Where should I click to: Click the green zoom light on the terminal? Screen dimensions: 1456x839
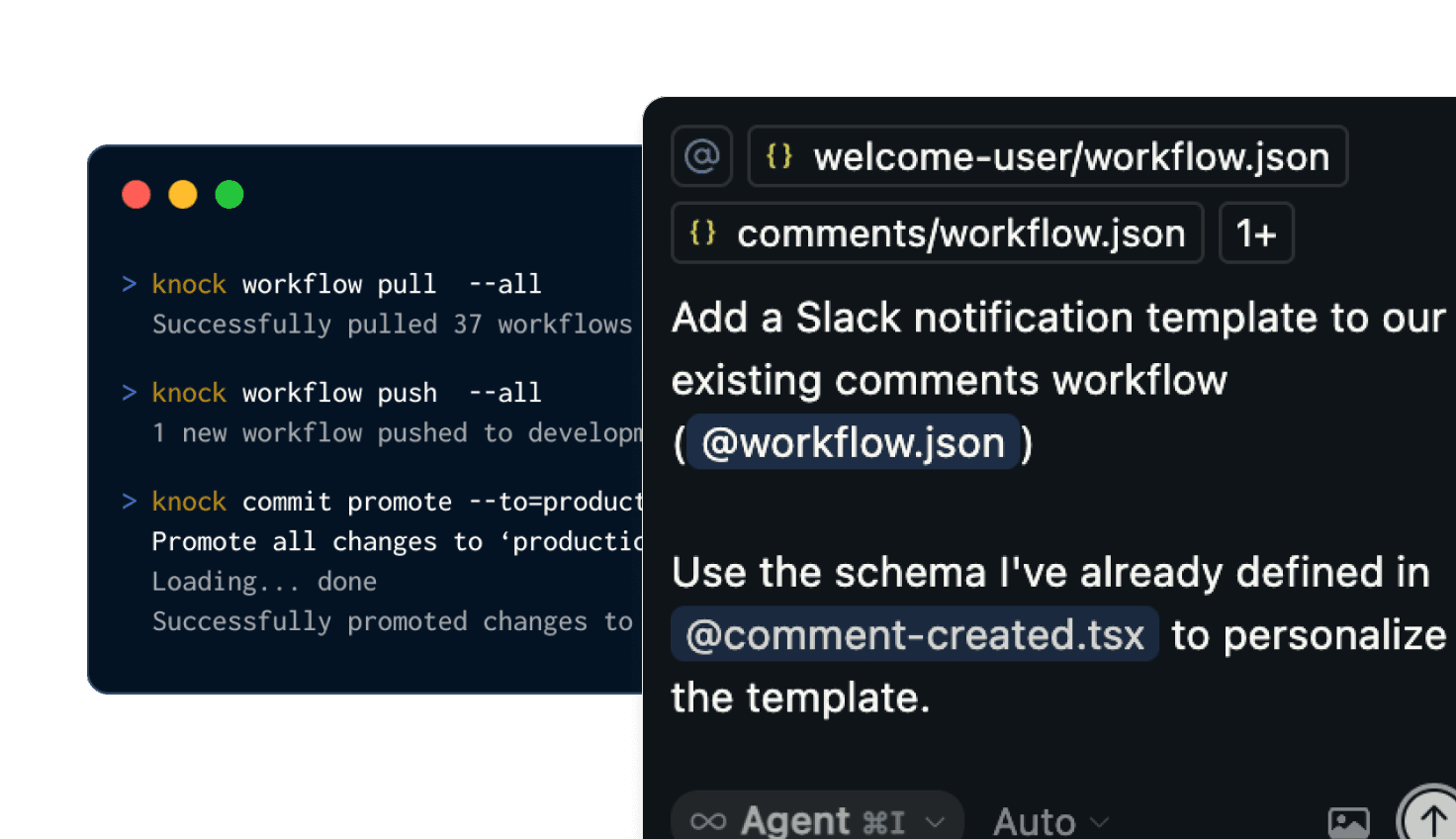(228, 194)
